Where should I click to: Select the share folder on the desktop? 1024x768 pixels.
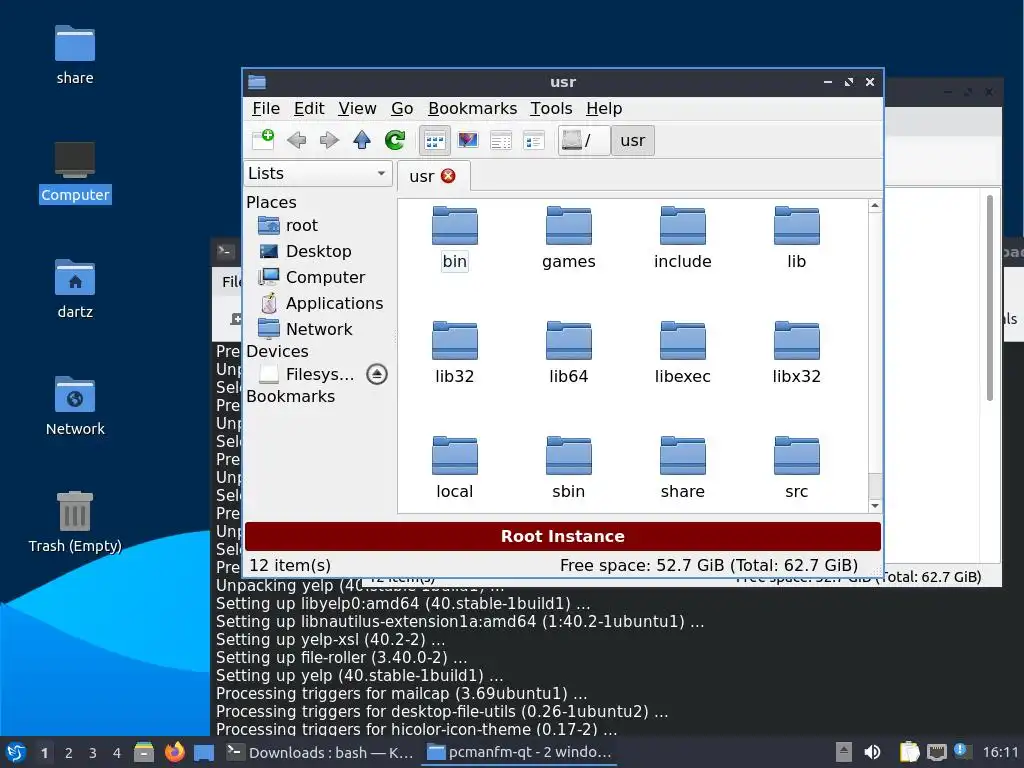click(x=75, y=56)
